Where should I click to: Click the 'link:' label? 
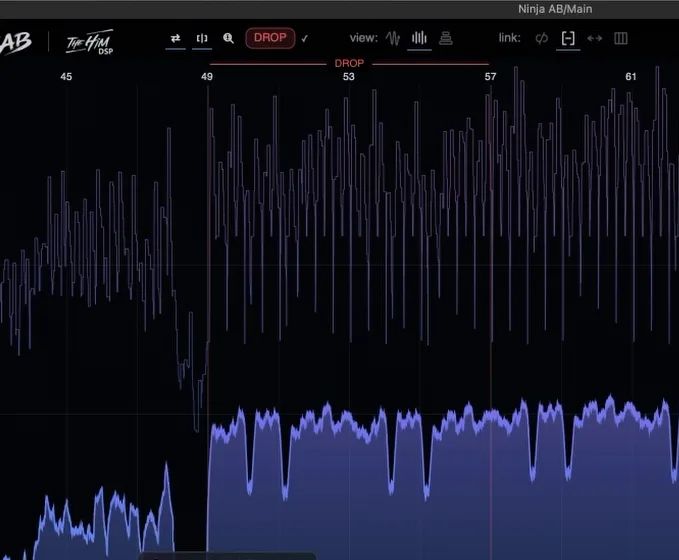point(510,38)
